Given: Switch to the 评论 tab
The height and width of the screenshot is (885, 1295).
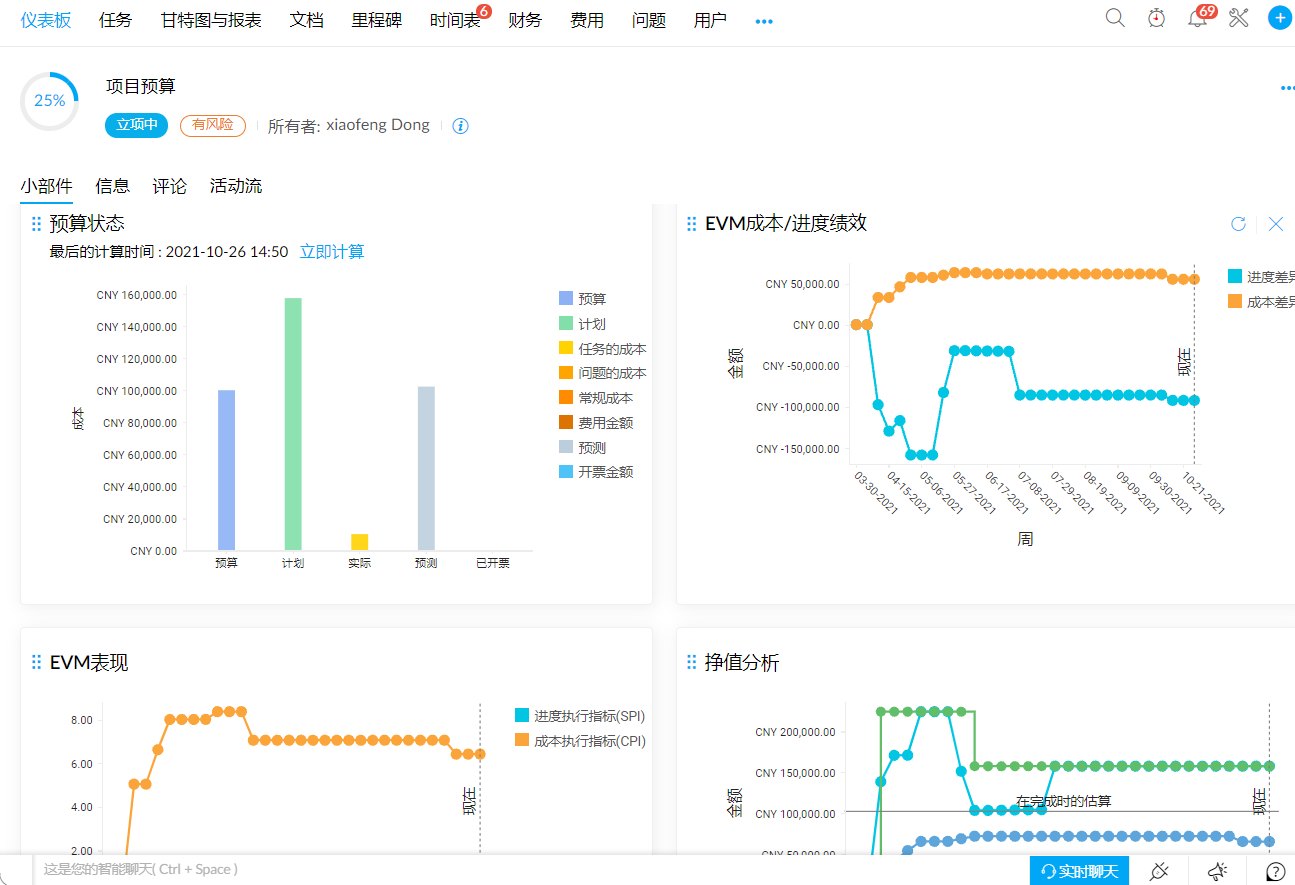Looking at the screenshot, I should [168, 185].
